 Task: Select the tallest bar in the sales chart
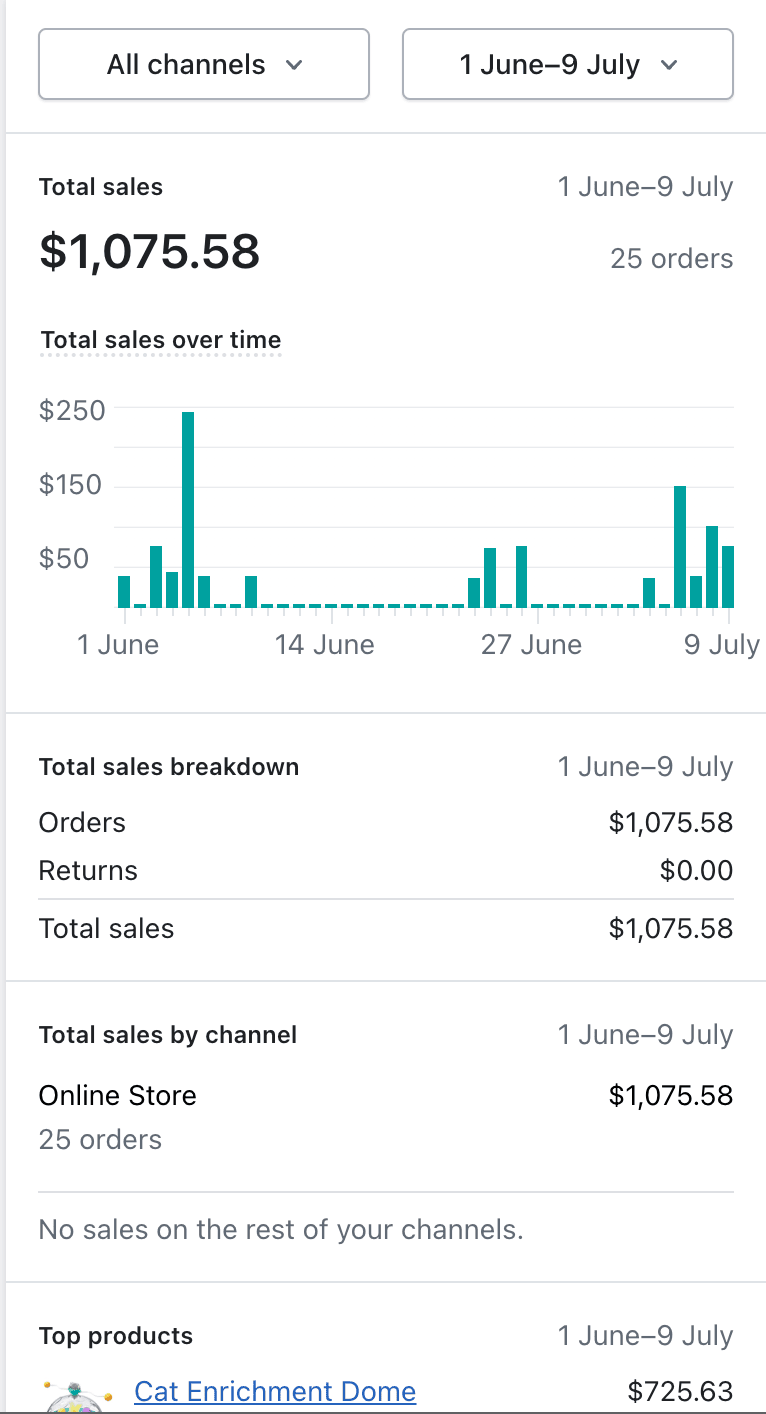point(188,509)
